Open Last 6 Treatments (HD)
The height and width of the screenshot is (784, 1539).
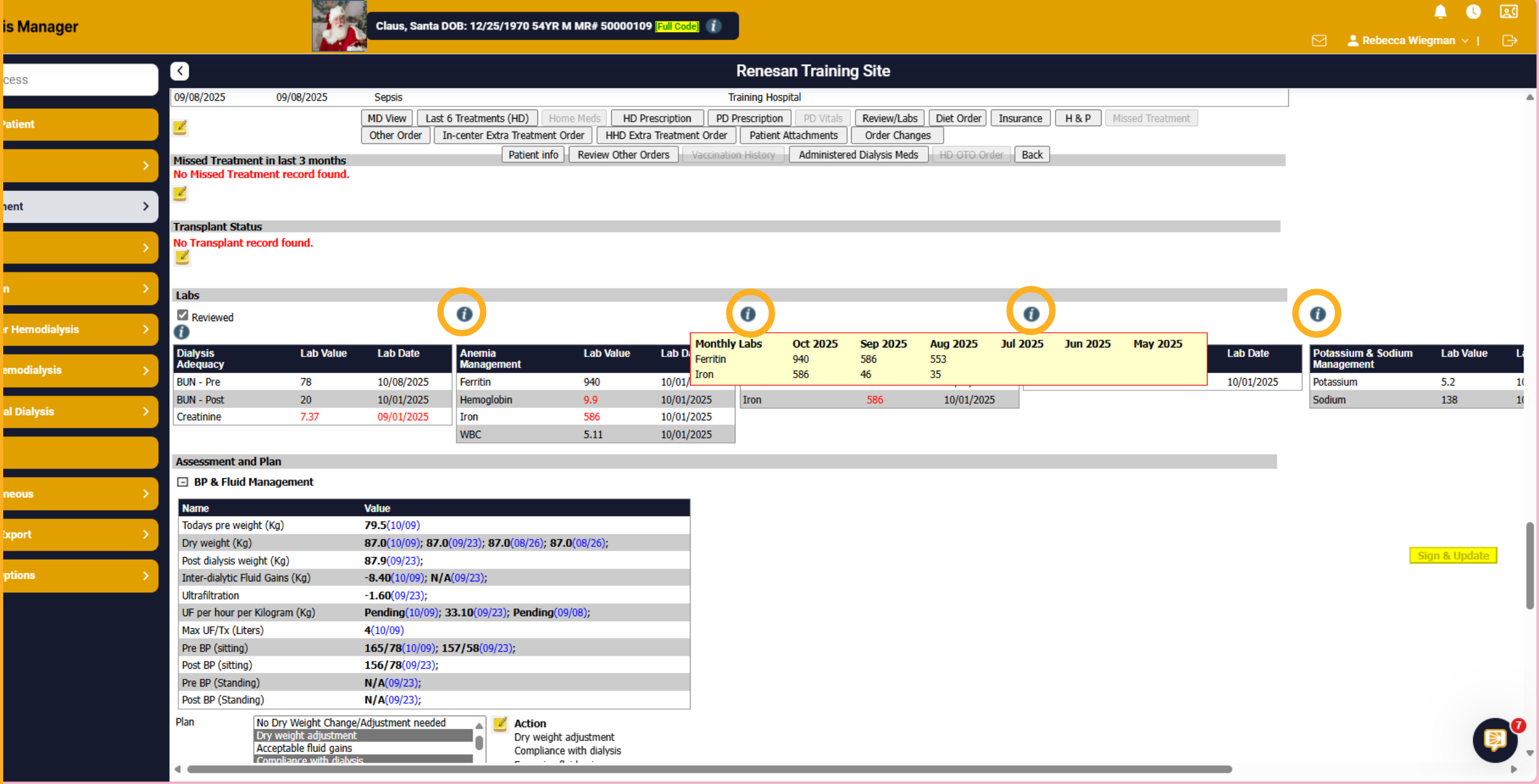pyautogui.click(x=476, y=119)
